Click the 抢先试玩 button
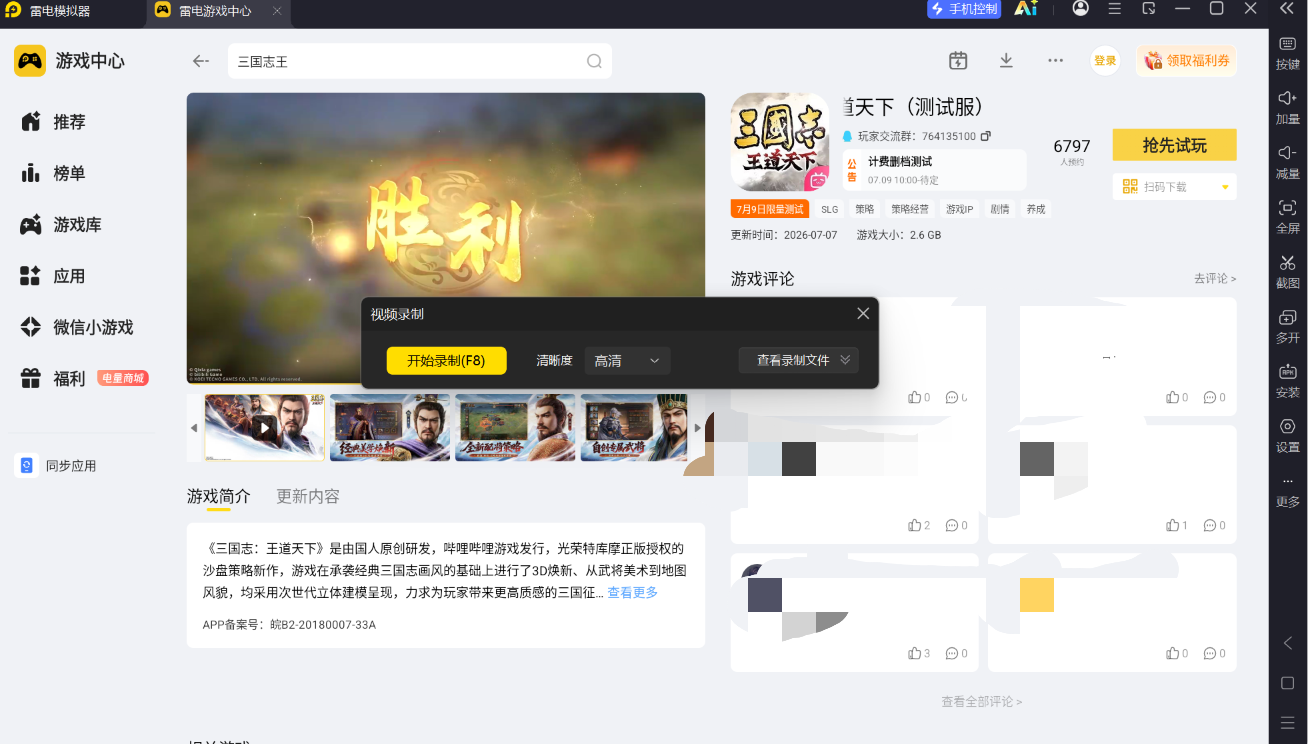 1175,145
